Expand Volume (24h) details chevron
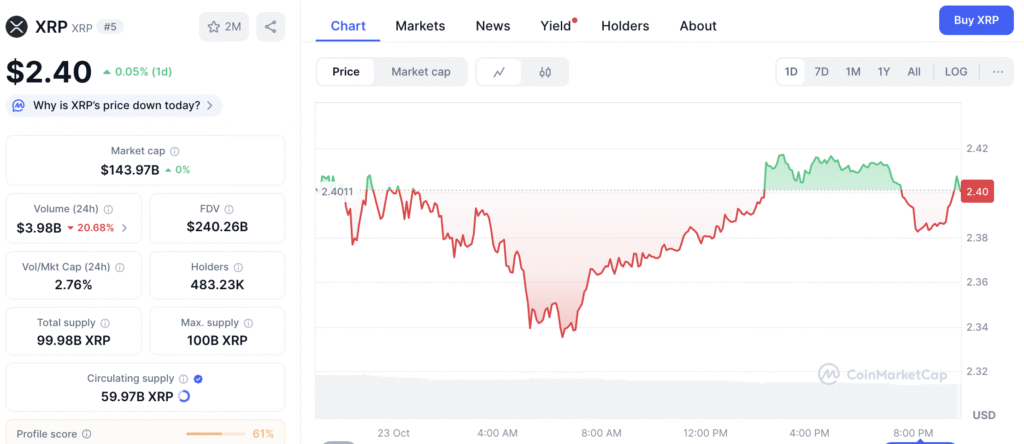Image resolution: width=1024 pixels, height=444 pixels. click(x=125, y=228)
